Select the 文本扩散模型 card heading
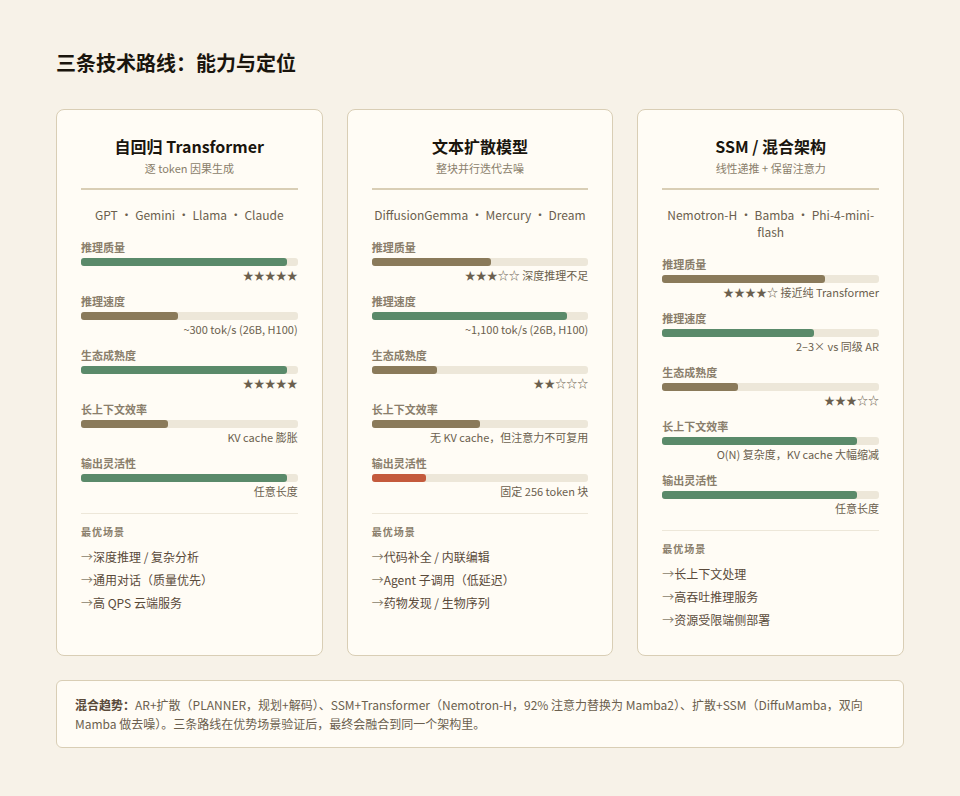Image resolution: width=960 pixels, height=796 pixels. click(x=479, y=147)
